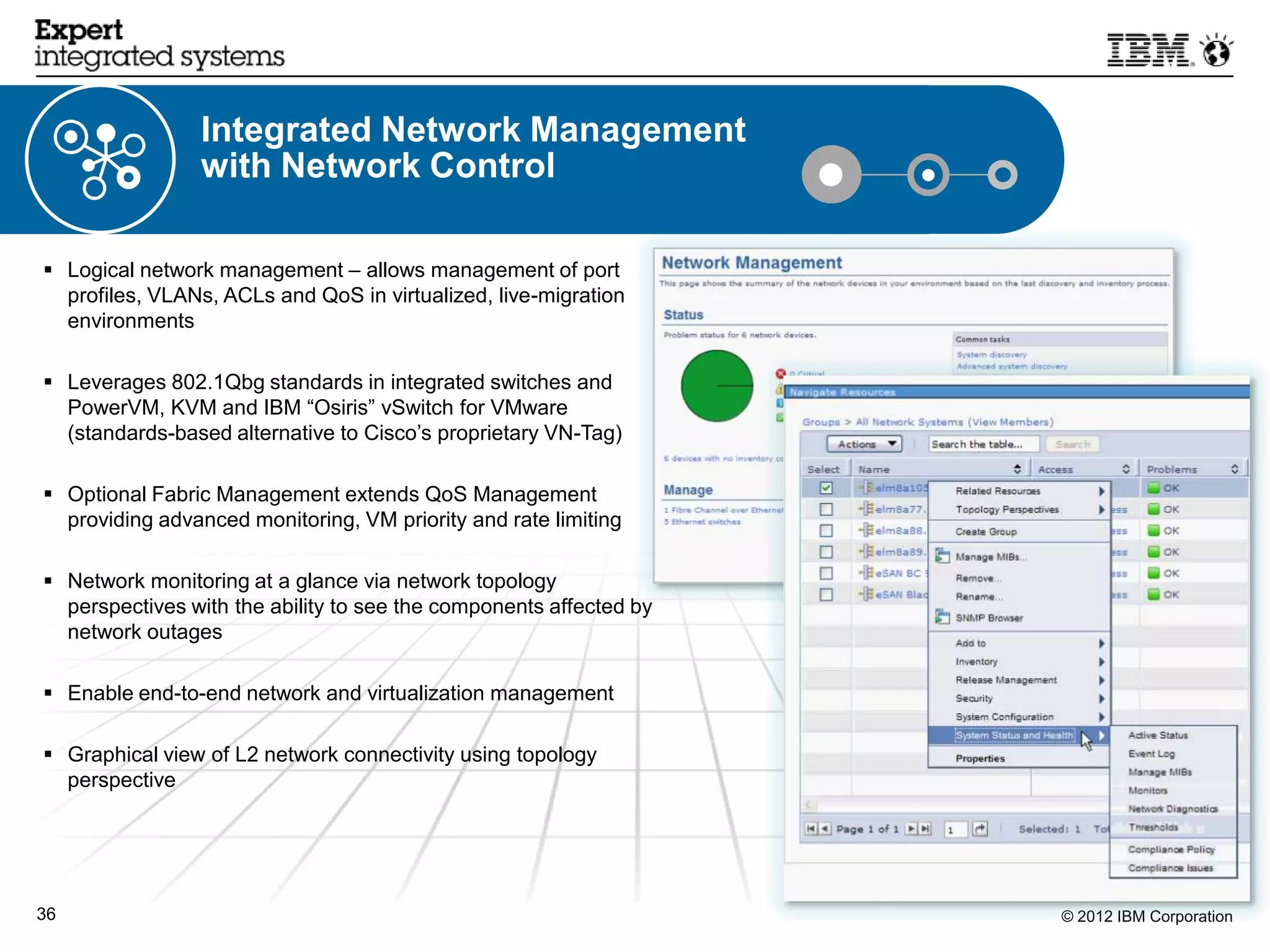Click the device icon beside eSAN BC

tap(866, 573)
